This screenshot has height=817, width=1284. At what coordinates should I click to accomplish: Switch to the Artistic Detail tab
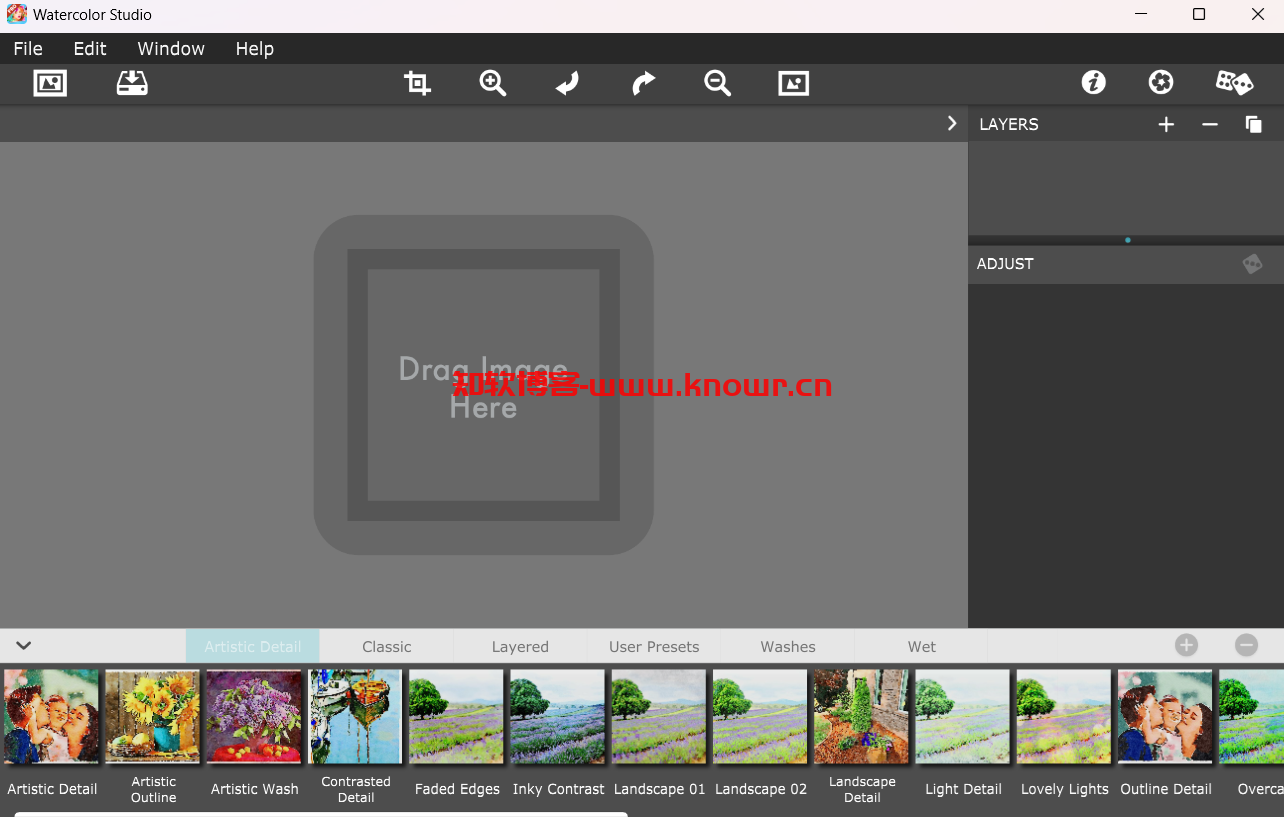coord(253,646)
